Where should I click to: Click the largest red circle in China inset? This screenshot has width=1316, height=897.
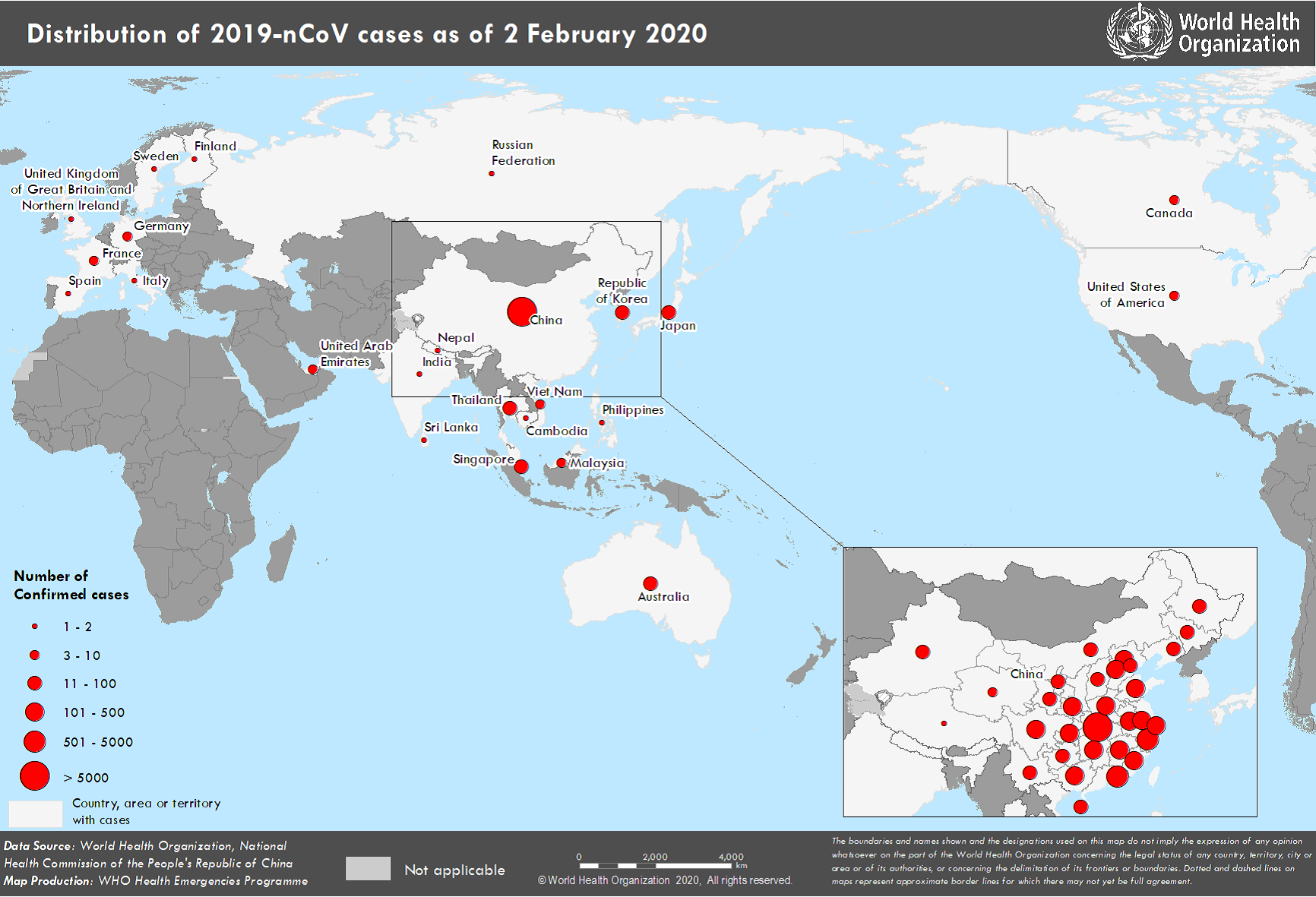1097,727
